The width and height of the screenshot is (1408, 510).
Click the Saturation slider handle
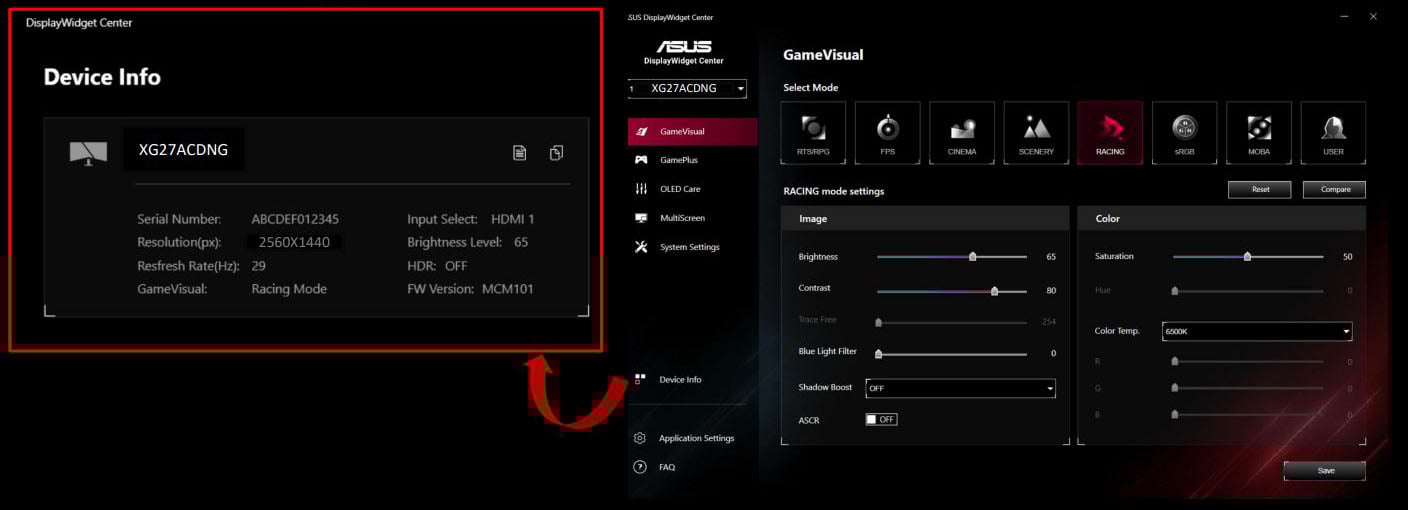pyautogui.click(x=1247, y=257)
